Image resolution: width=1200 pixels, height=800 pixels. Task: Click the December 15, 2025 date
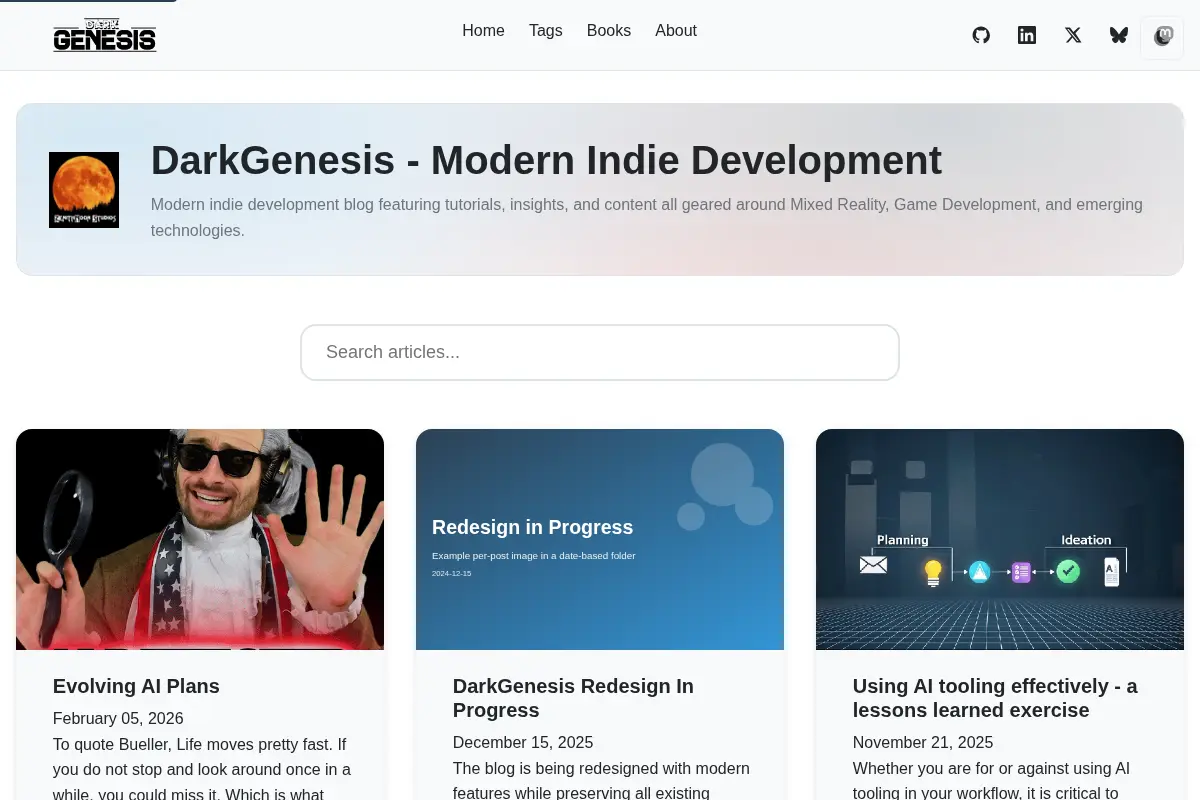coord(523,742)
